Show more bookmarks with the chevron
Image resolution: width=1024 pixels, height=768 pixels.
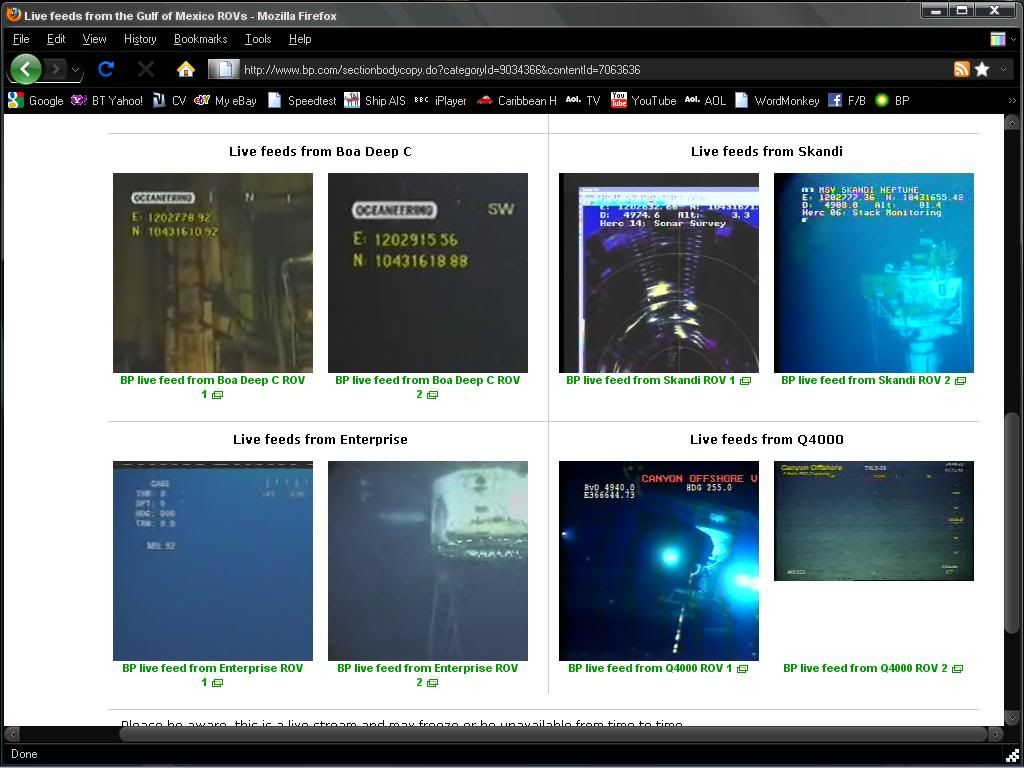pos(1012,101)
